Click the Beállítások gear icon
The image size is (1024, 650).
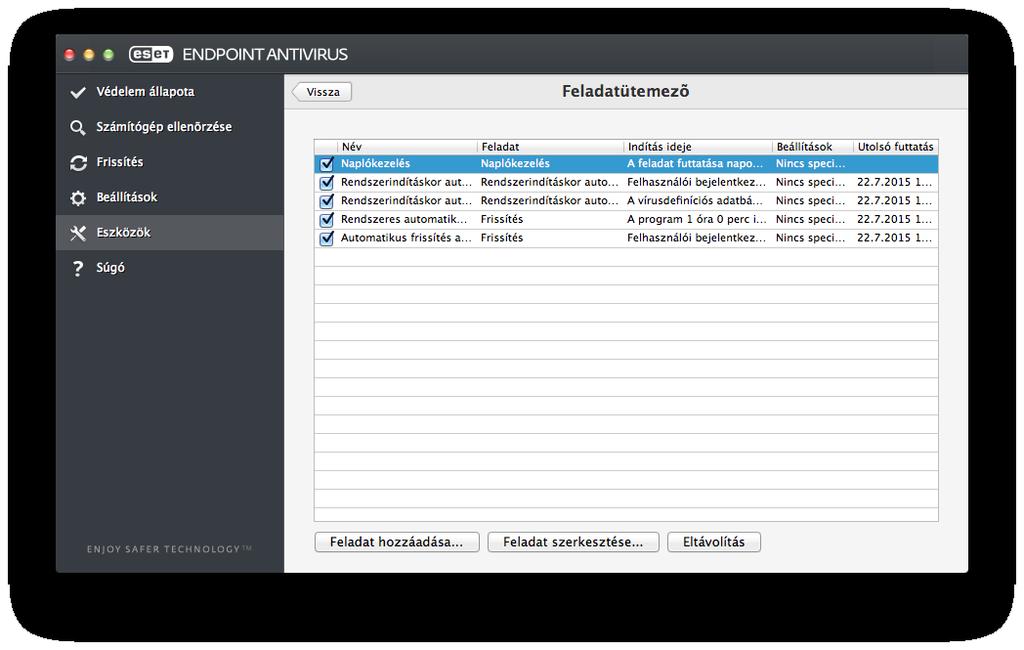pos(78,198)
